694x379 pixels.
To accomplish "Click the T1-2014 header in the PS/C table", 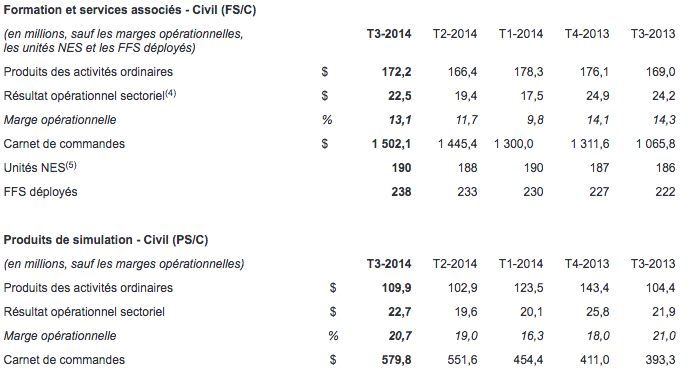I will click(x=520, y=264).
